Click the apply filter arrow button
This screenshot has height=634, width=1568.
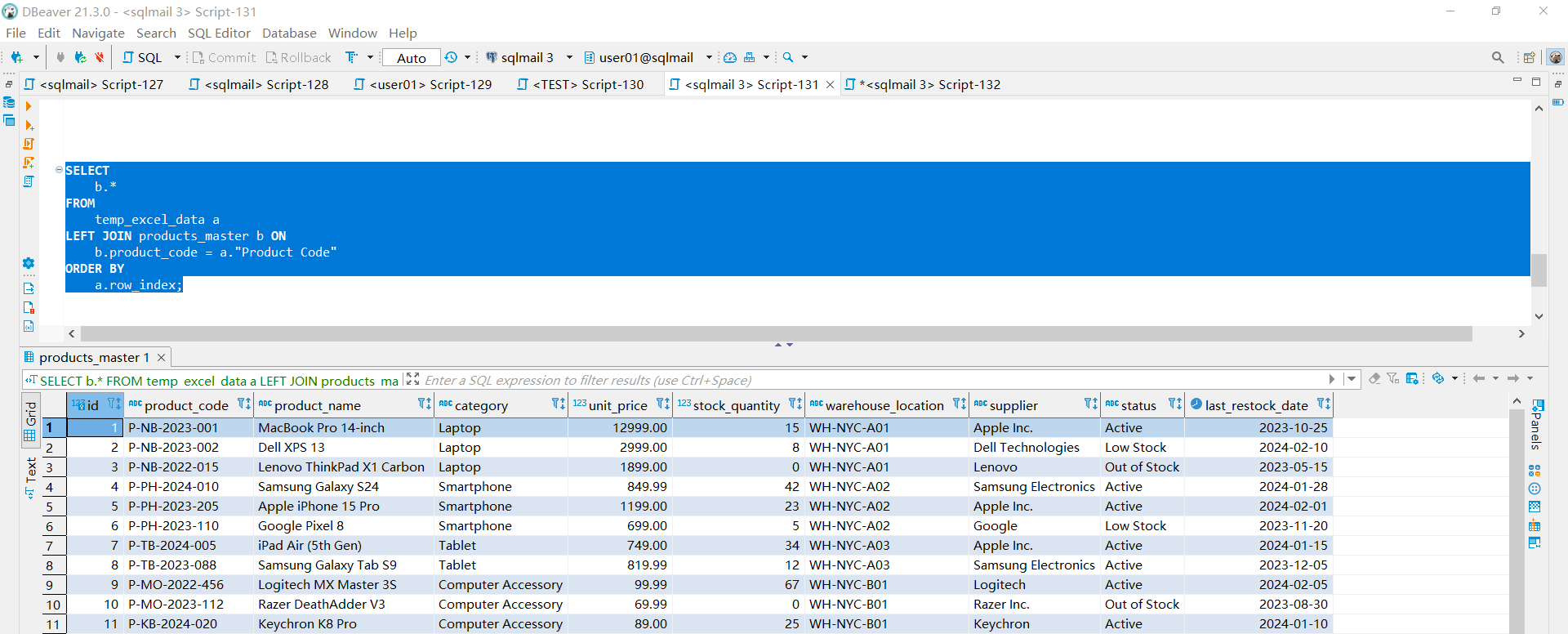pos(1332,379)
